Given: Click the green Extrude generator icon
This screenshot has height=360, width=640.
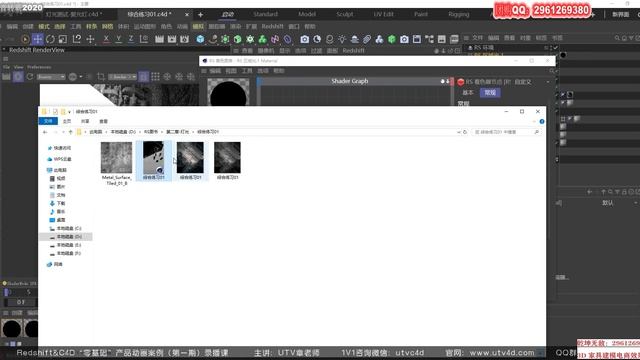Looking at the screenshot, I should (238, 39).
